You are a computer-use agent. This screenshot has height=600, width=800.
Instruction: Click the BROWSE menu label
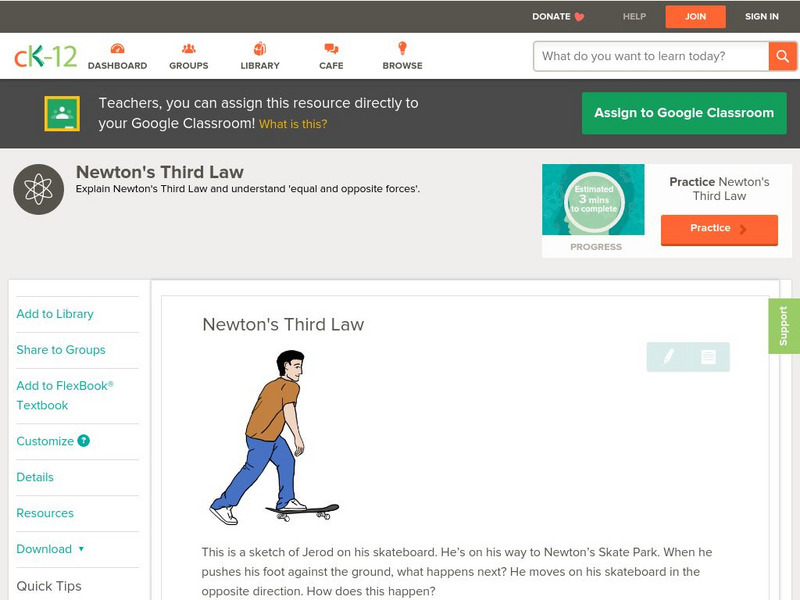[403, 66]
